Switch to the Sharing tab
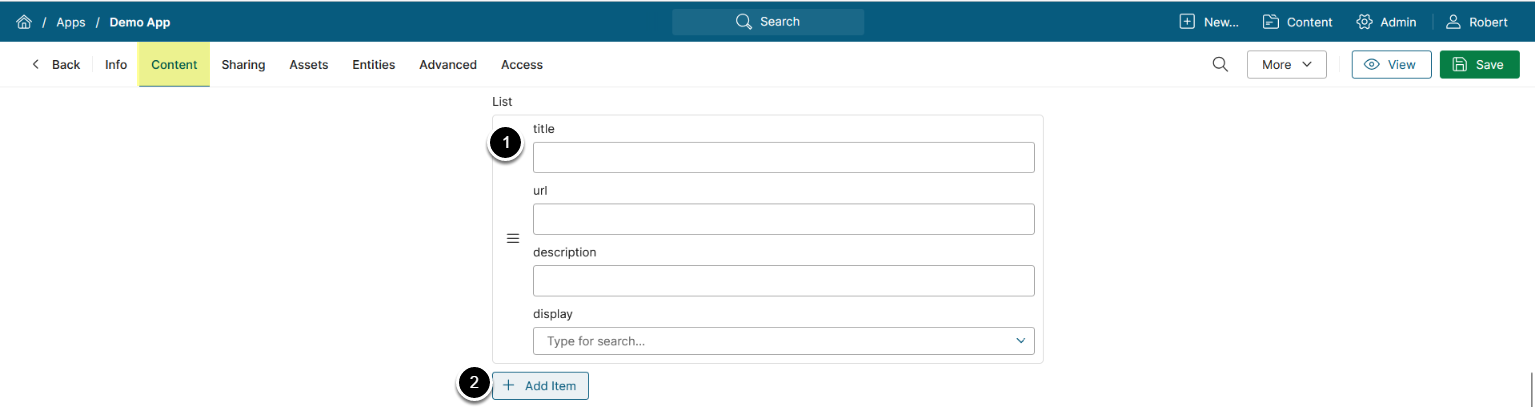The width and height of the screenshot is (1535, 407). click(x=243, y=65)
